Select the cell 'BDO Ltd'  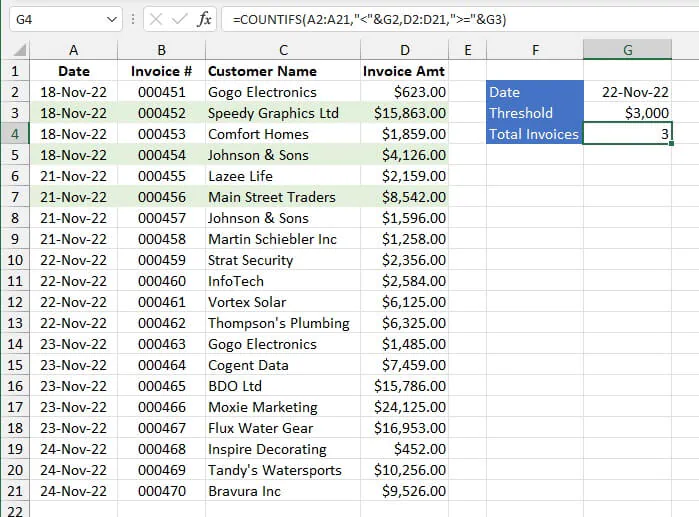tap(283, 386)
